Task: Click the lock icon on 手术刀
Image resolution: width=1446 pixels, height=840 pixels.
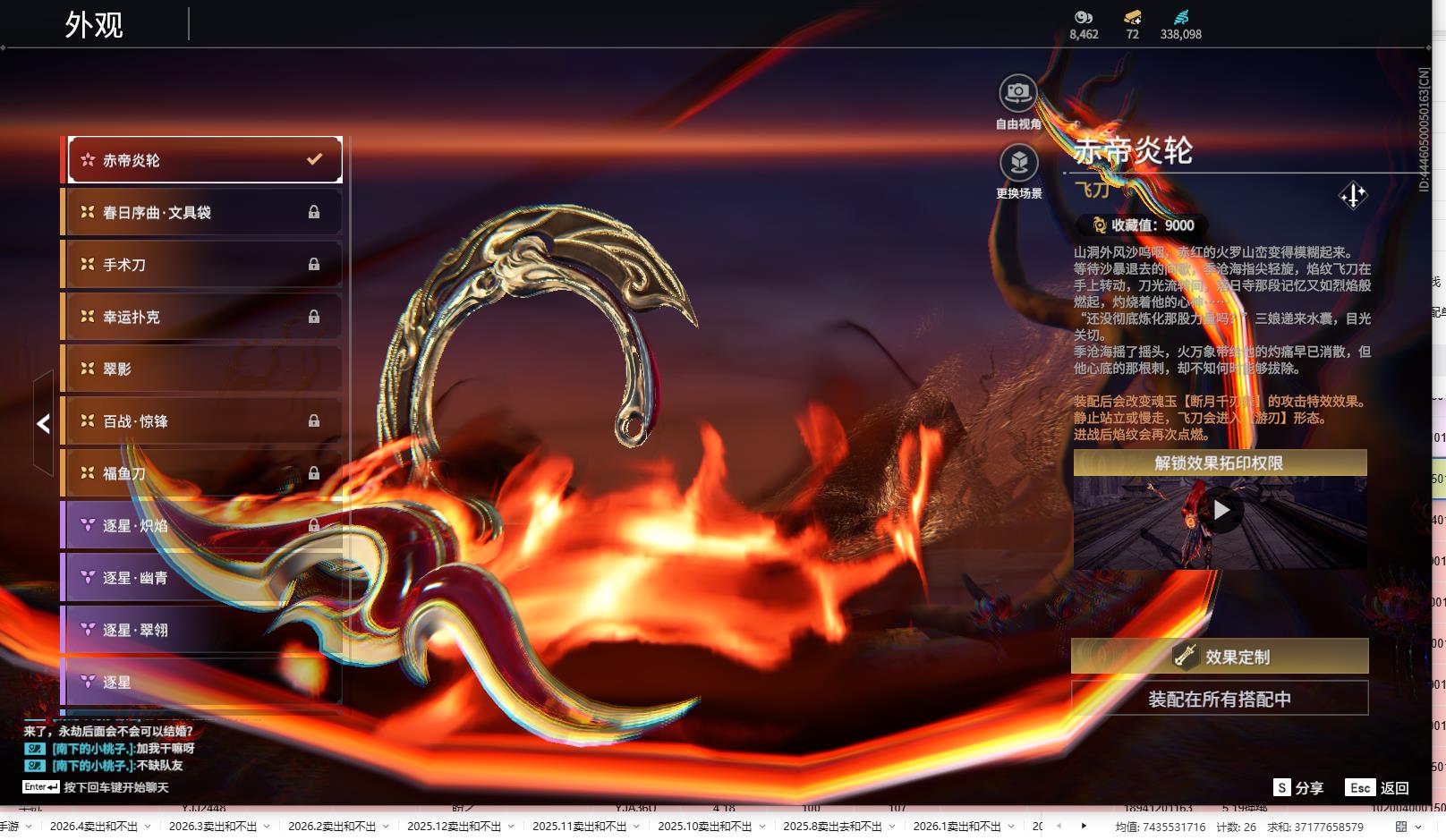Action: point(314,265)
